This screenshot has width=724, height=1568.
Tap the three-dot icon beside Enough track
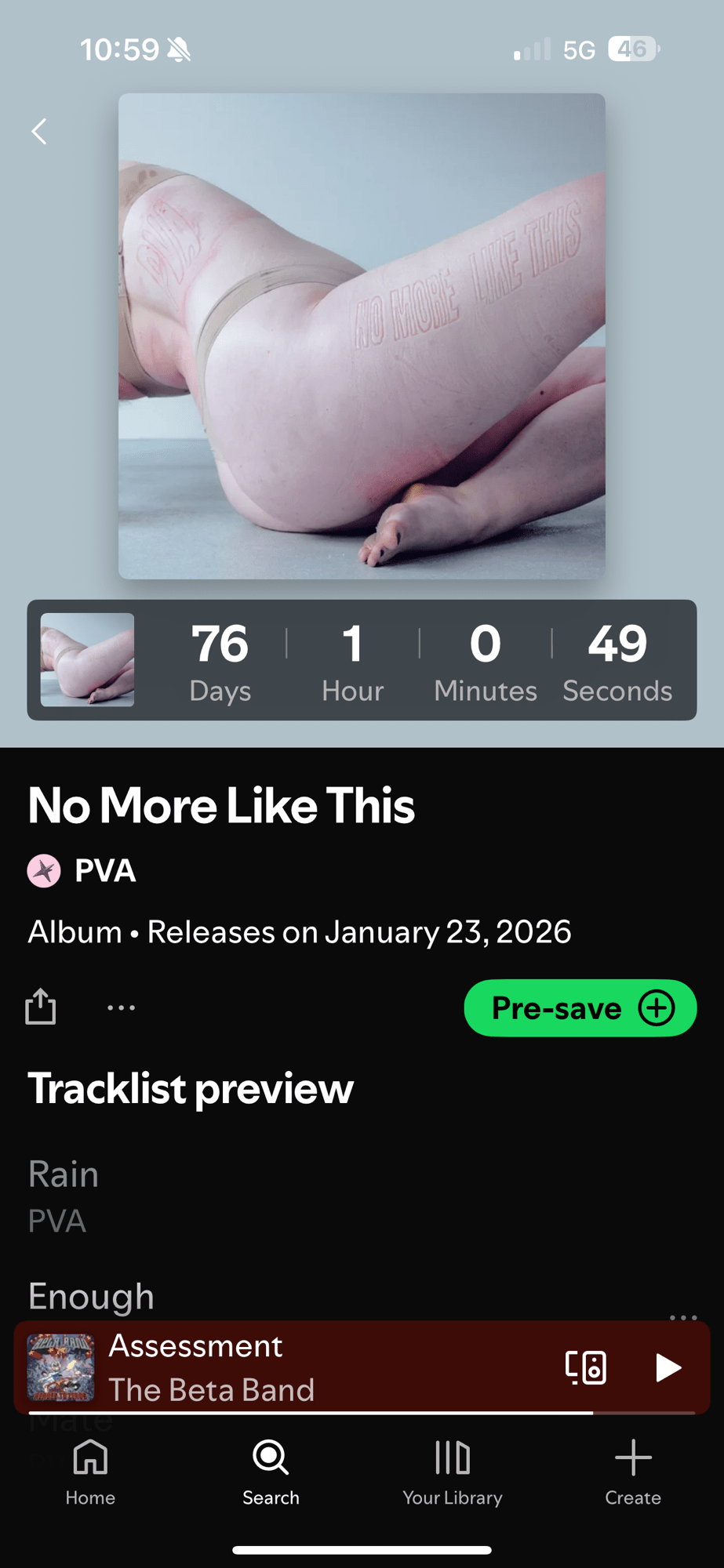click(683, 1317)
